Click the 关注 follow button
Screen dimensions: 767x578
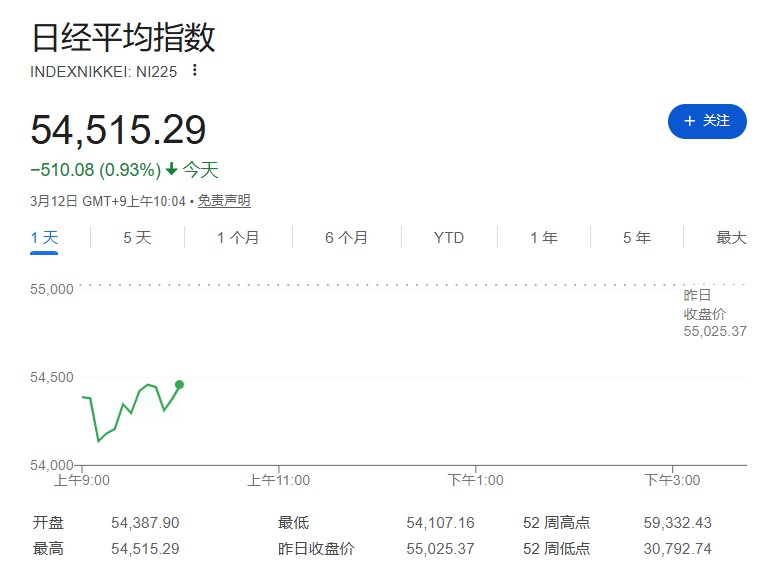[x=707, y=121]
